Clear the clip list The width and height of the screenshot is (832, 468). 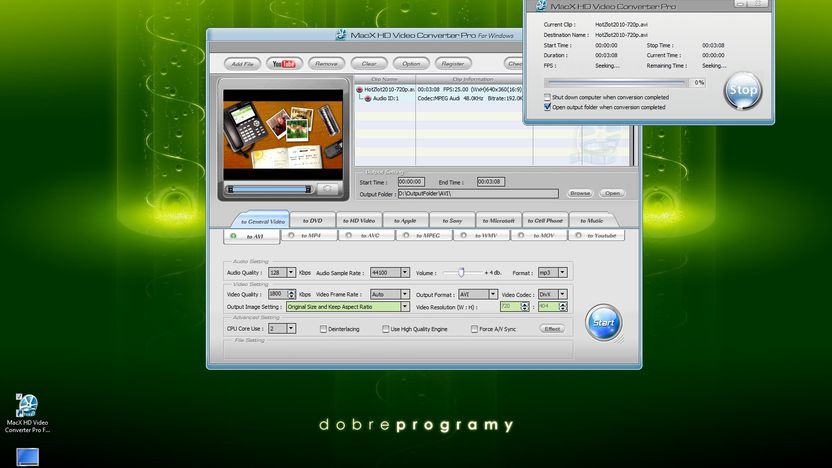(369, 64)
